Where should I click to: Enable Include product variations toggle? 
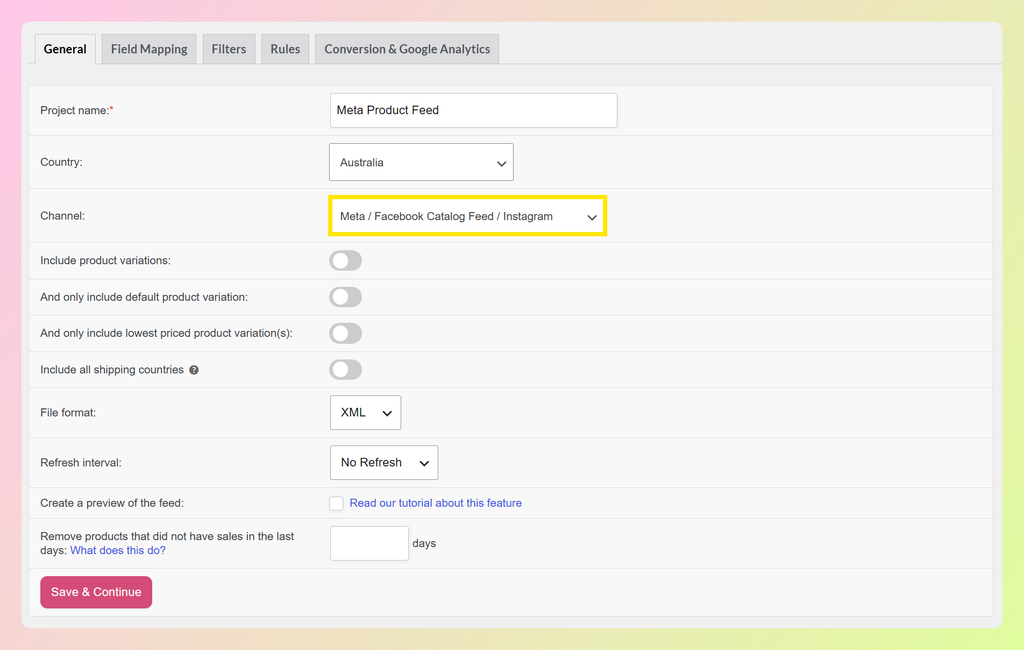pos(345,261)
